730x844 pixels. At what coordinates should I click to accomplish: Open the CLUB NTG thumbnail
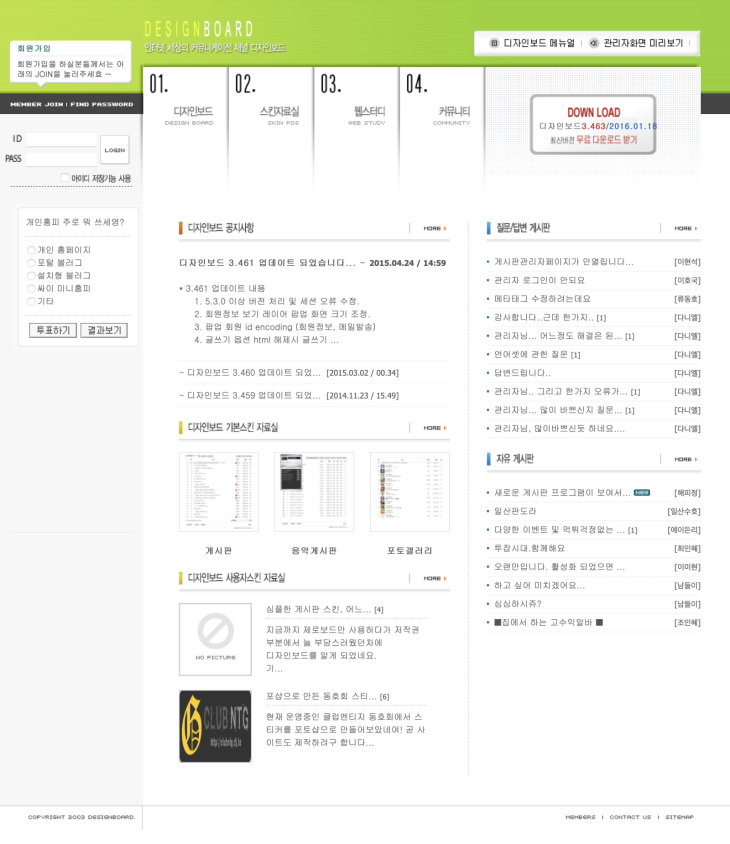[x=215, y=726]
